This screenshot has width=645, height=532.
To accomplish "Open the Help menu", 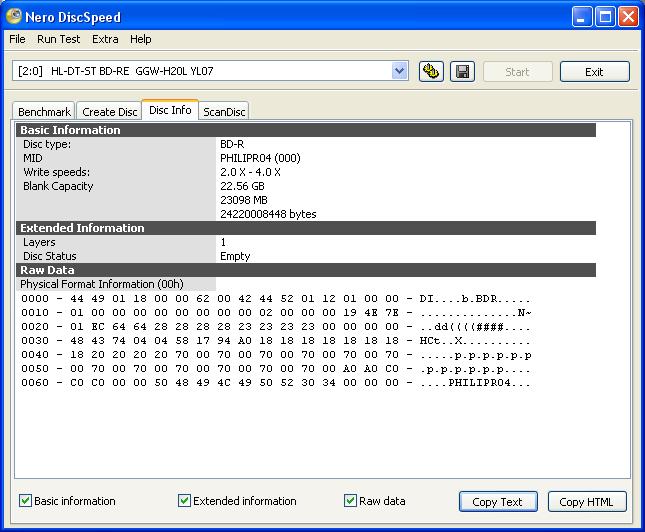I will tap(141, 39).
